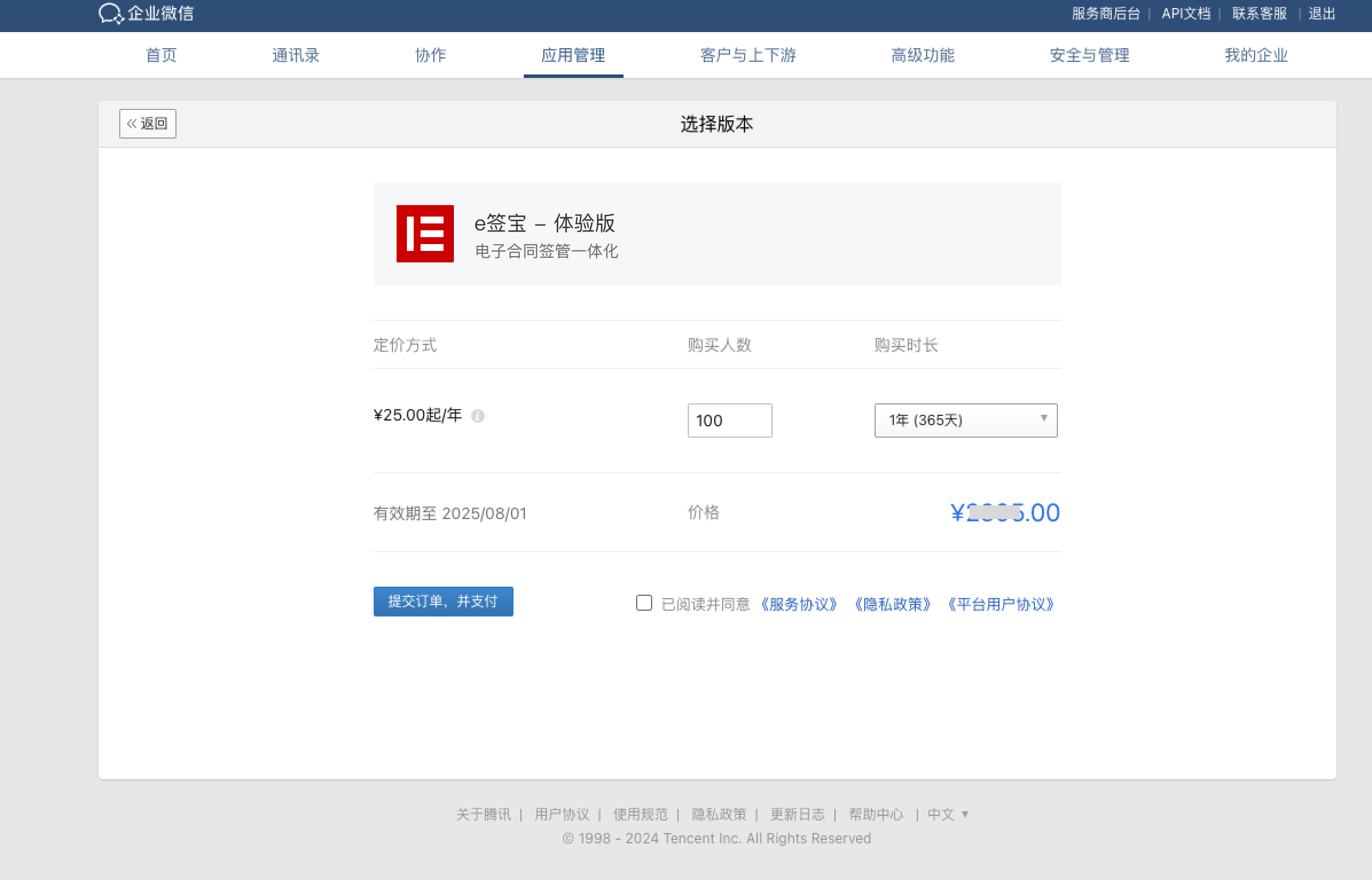Click the 选择版本 page title

click(x=717, y=124)
